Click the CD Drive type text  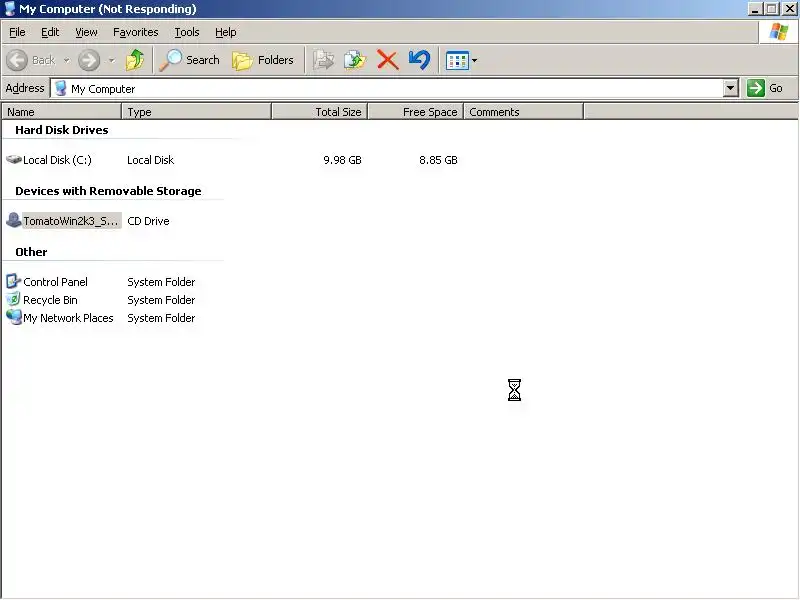click(x=148, y=221)
